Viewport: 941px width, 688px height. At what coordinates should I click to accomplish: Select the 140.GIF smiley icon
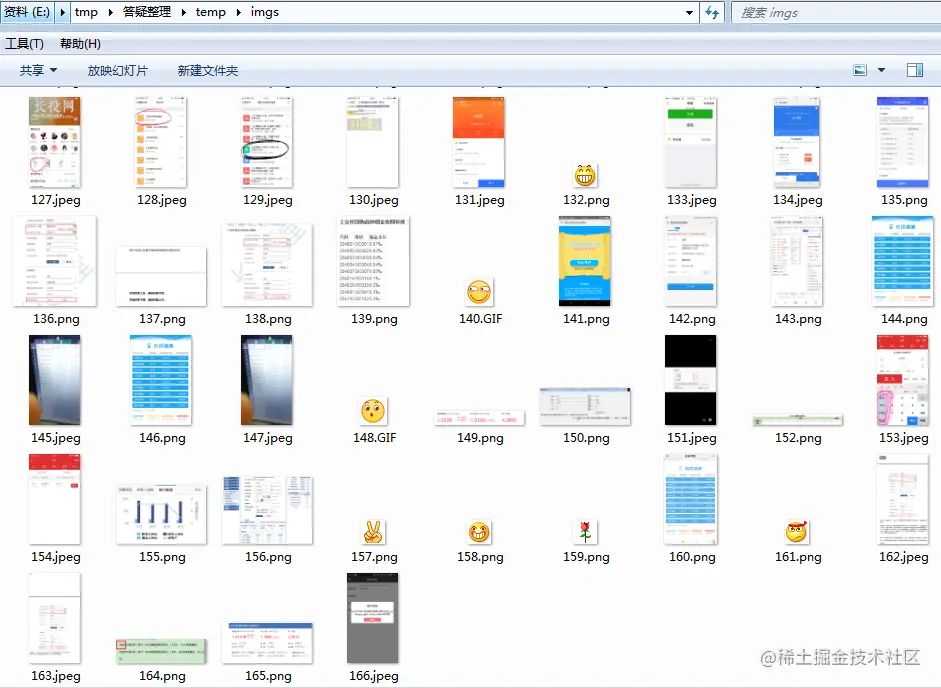coord(480,293)
